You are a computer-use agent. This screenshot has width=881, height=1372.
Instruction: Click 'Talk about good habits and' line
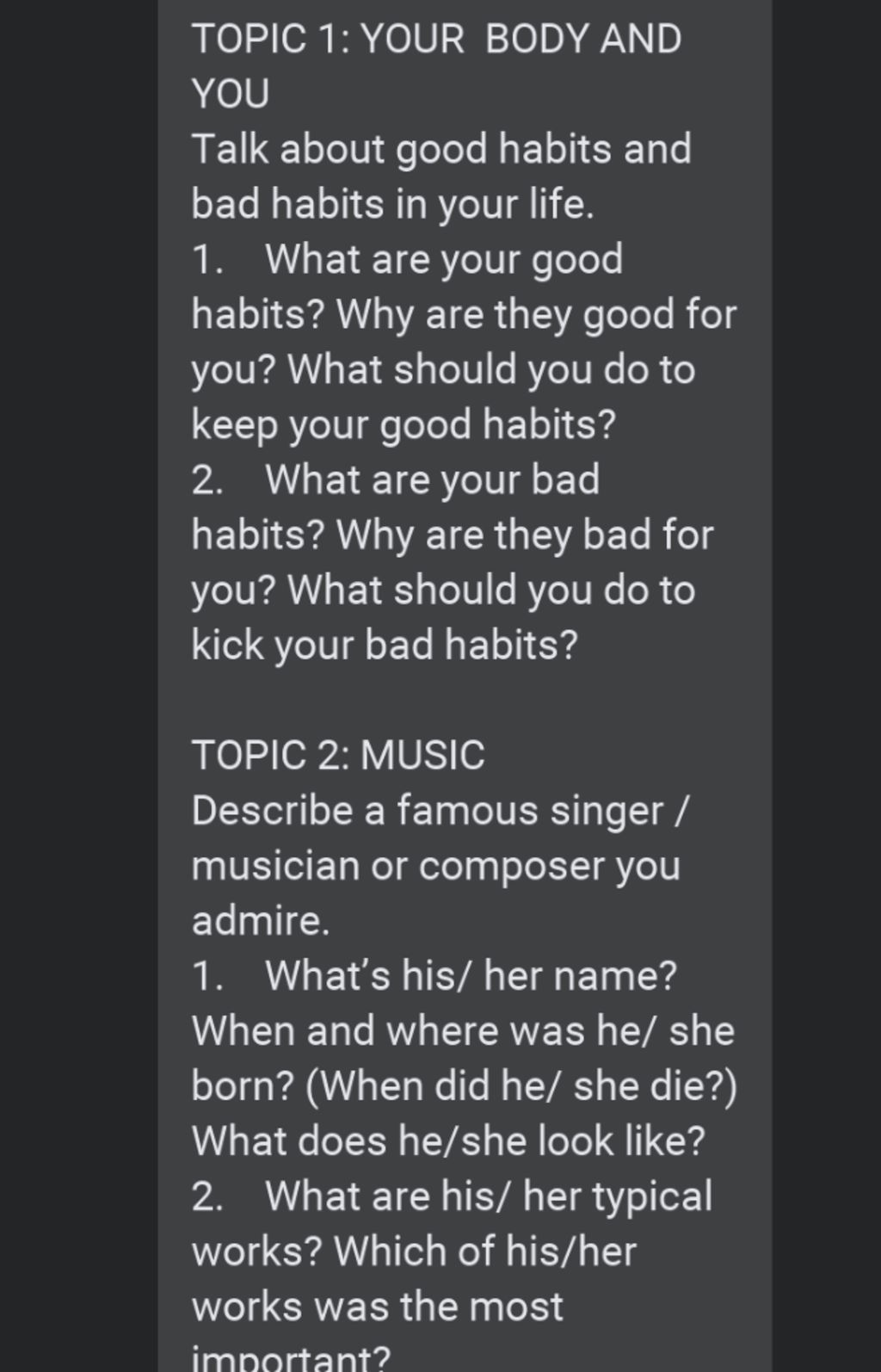pos(441,150)
